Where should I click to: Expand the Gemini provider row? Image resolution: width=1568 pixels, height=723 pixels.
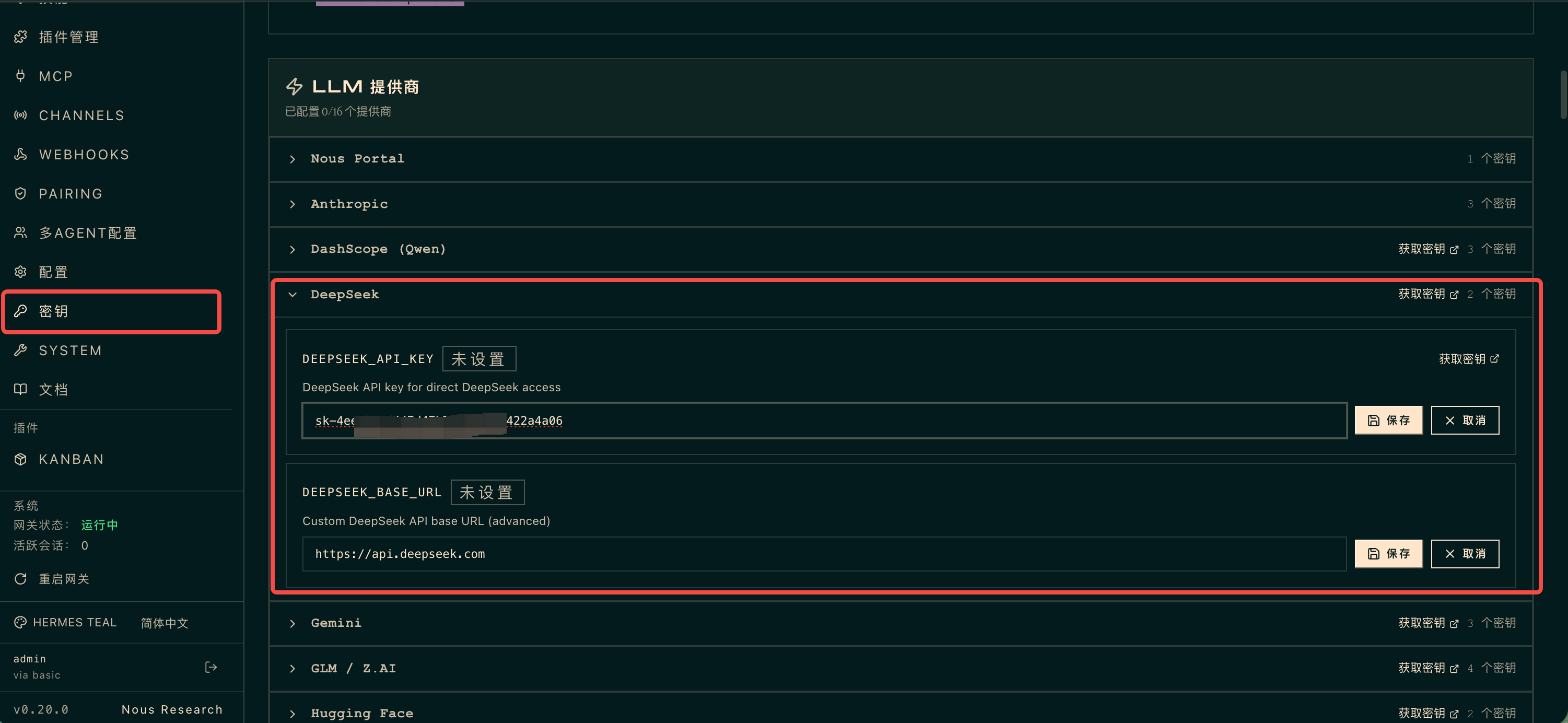901,623
